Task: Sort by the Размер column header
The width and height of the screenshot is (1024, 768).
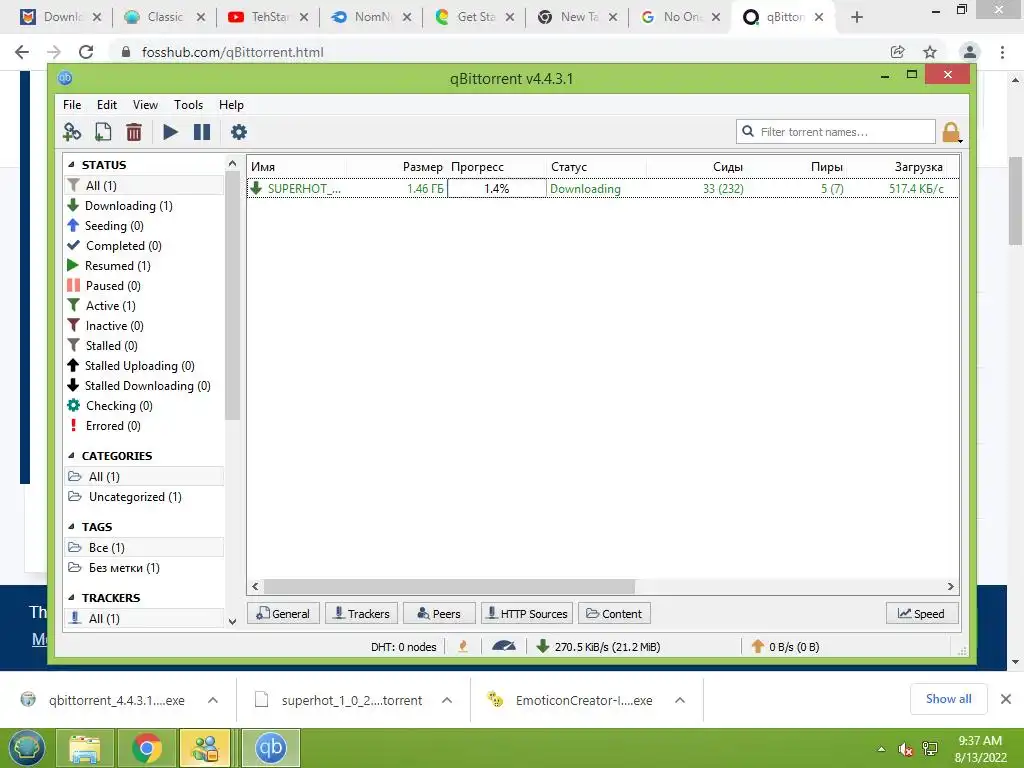Action: [397, 167]
